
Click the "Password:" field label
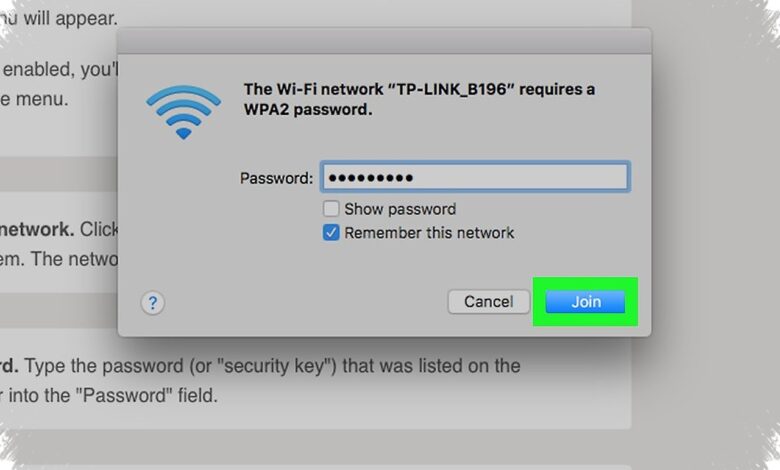[276, 178]
